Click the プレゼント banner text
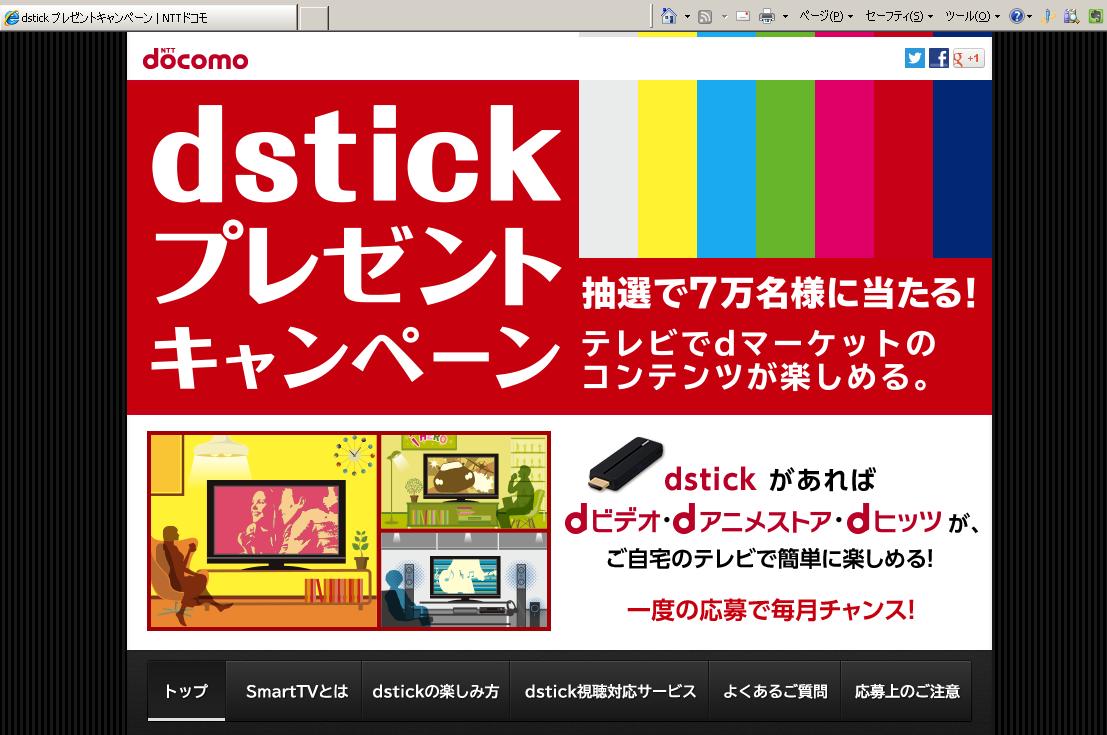Image resolution: width=1107 pixels, height=735 pixels. pyautogui.click(x=357, y=263)
